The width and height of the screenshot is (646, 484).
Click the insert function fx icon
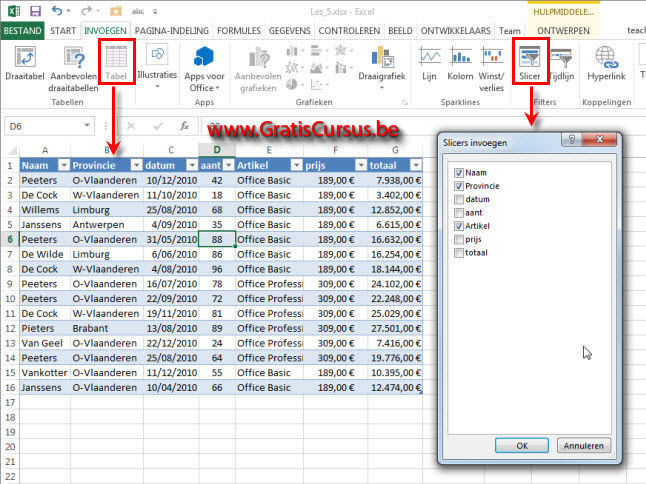(x=185, y=126)
